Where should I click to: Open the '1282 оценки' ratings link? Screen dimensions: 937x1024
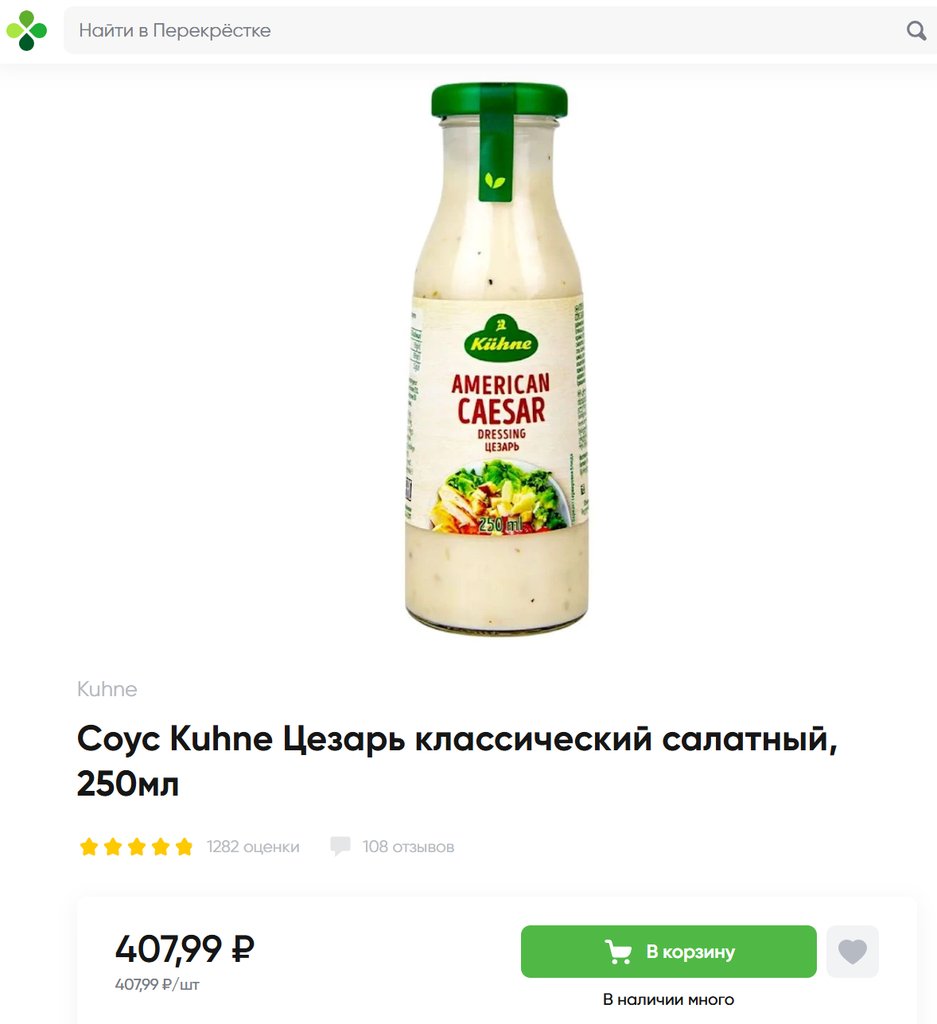(253, 847)
